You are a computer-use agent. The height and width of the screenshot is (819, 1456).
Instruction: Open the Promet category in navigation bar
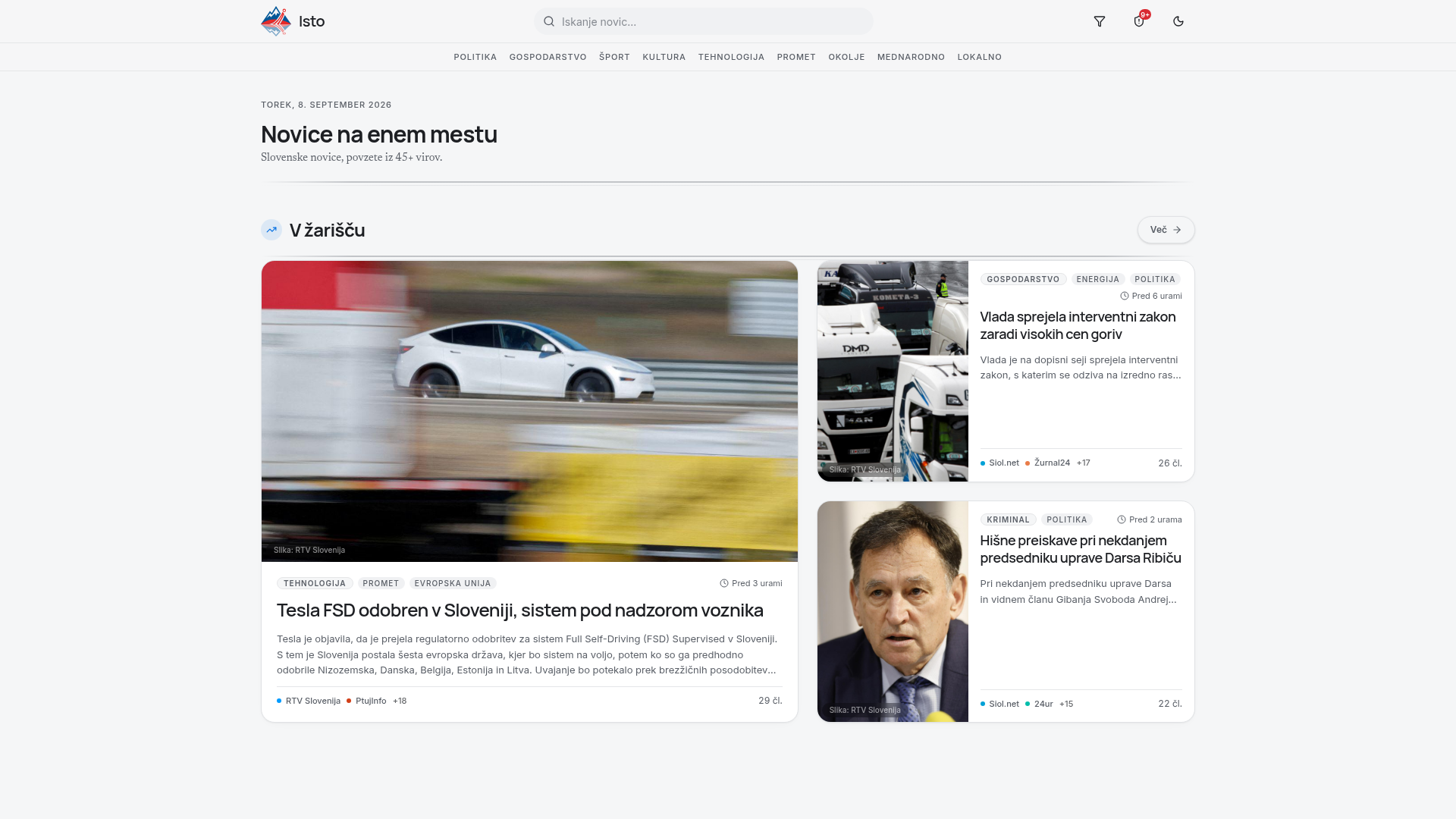796,57
